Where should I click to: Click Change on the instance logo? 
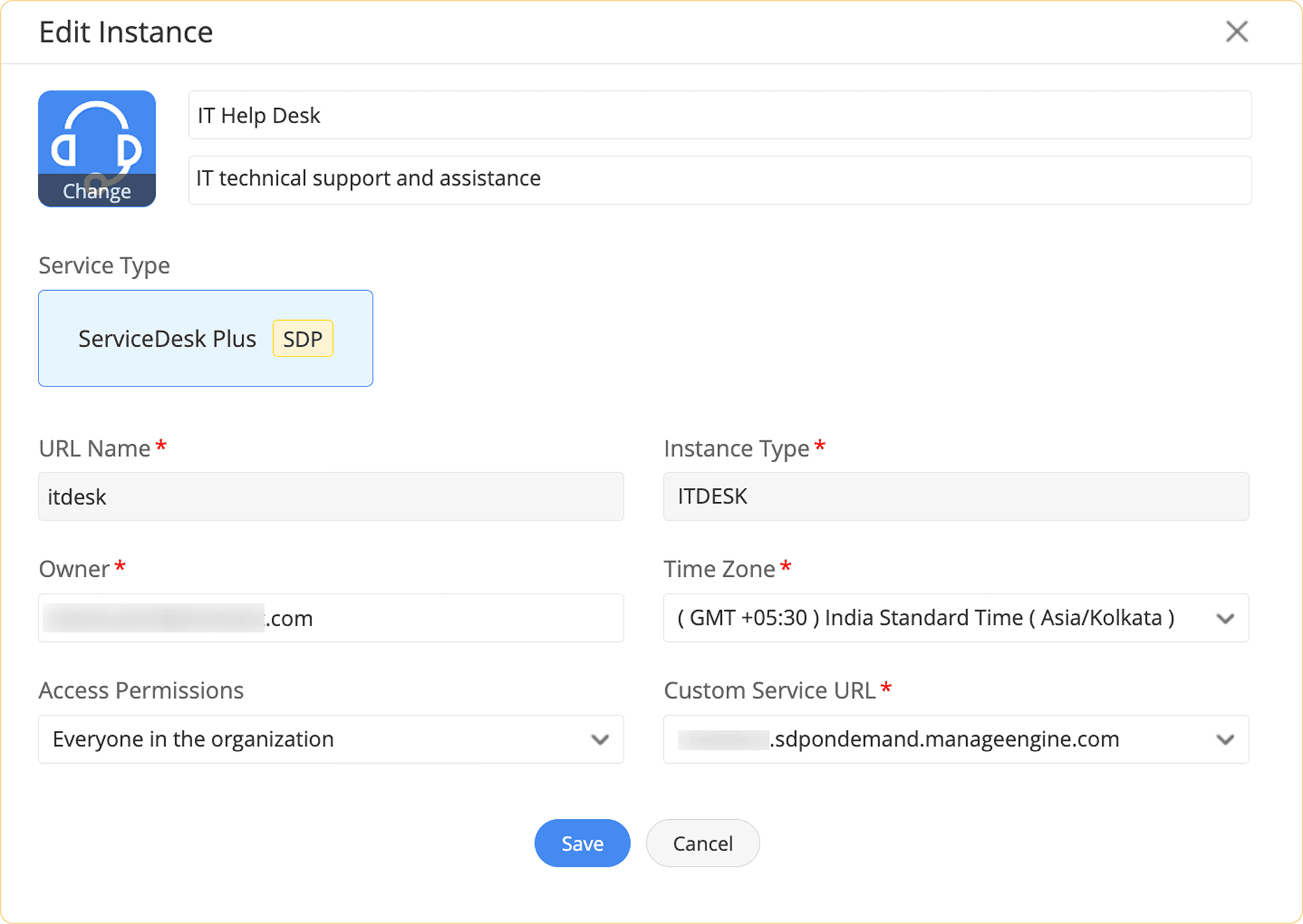point(96,191)
